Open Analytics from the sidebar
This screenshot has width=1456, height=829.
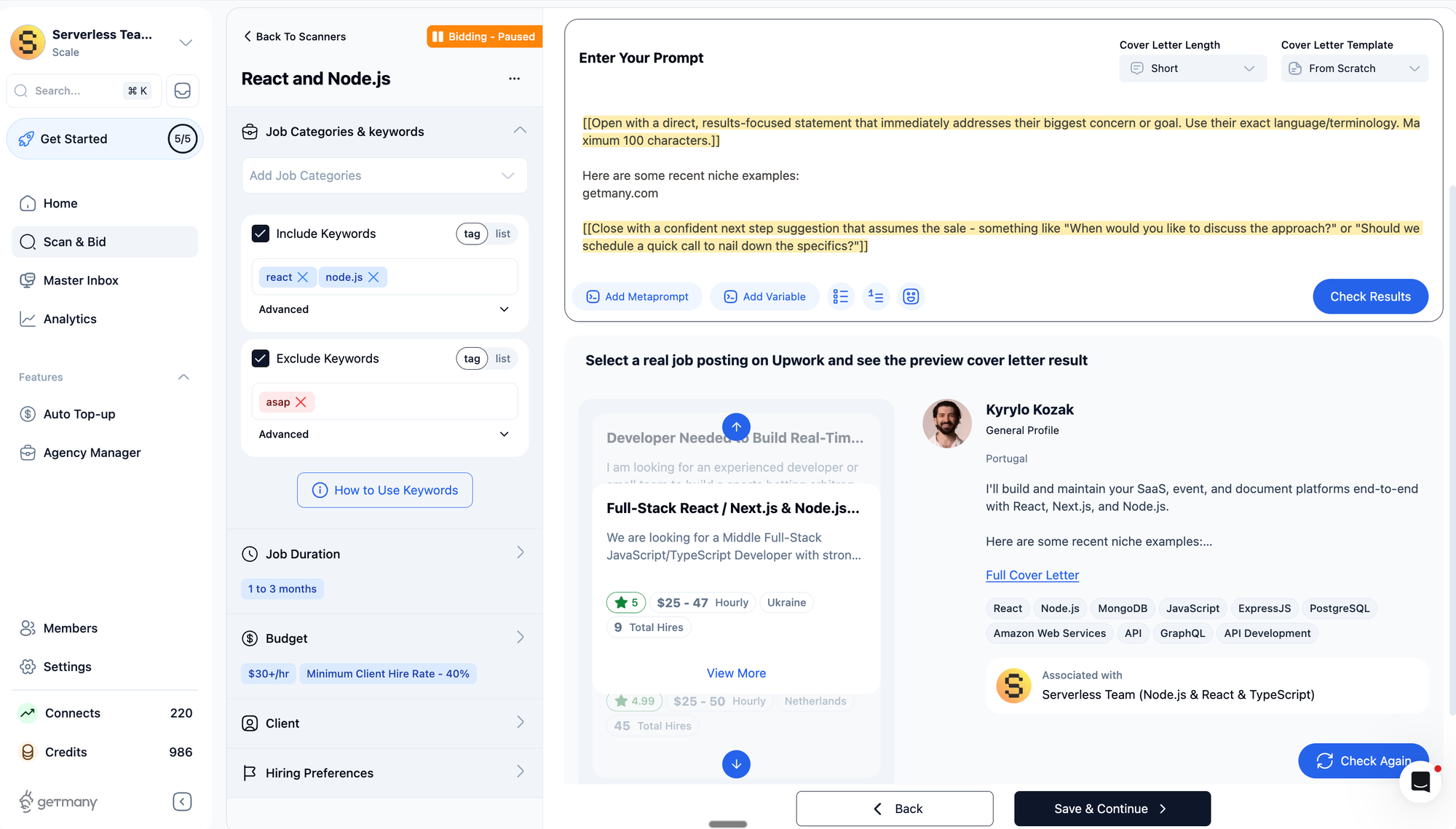70,319
